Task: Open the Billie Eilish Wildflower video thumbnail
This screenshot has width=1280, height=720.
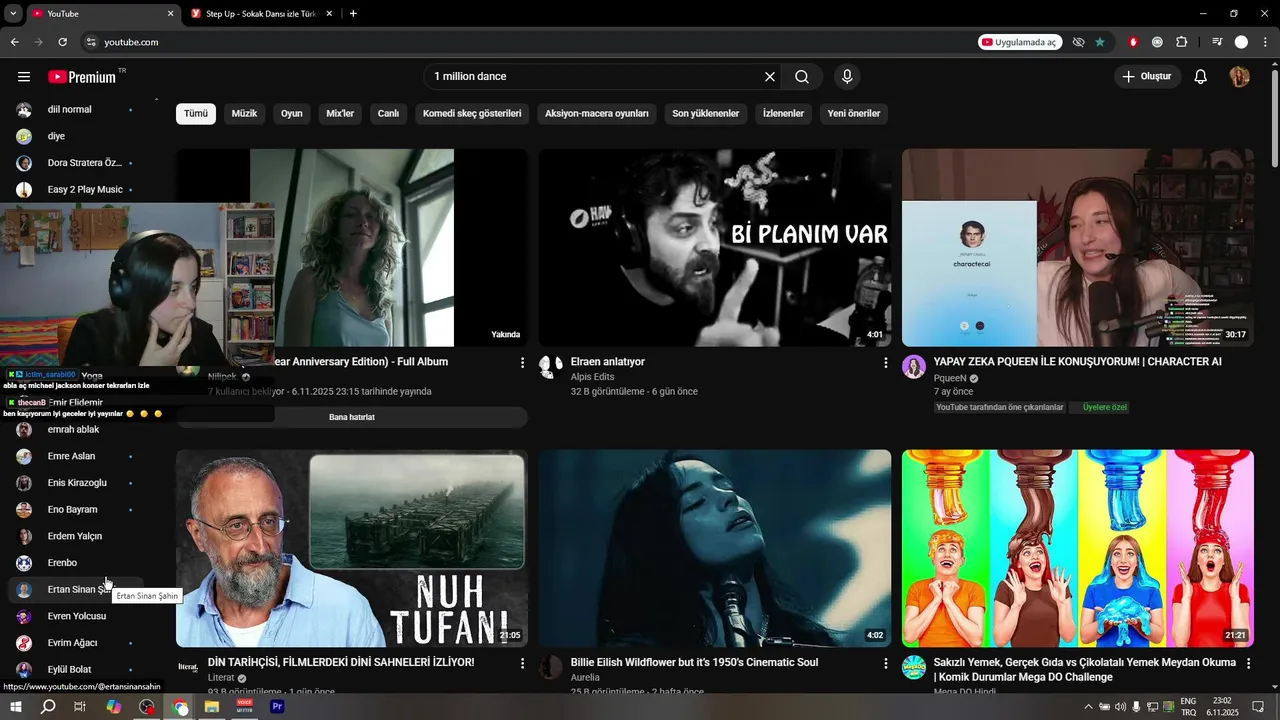Action: click(x=715, y=548)
